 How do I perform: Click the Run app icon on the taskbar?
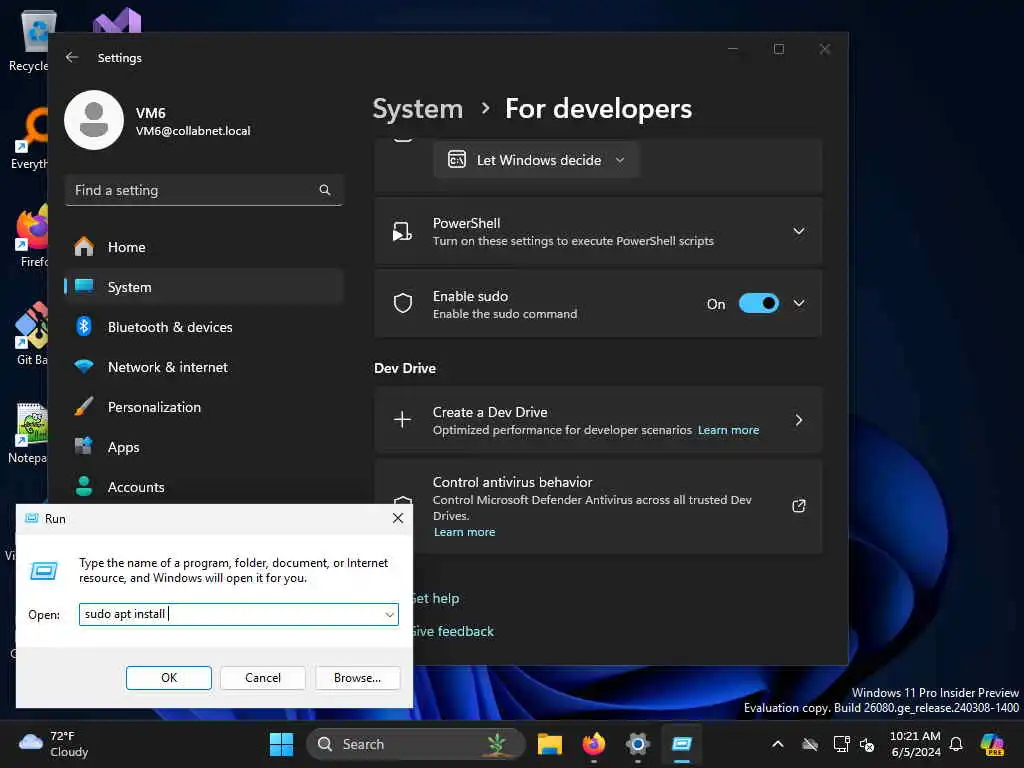pyautogui.click(x=682, y=744)
